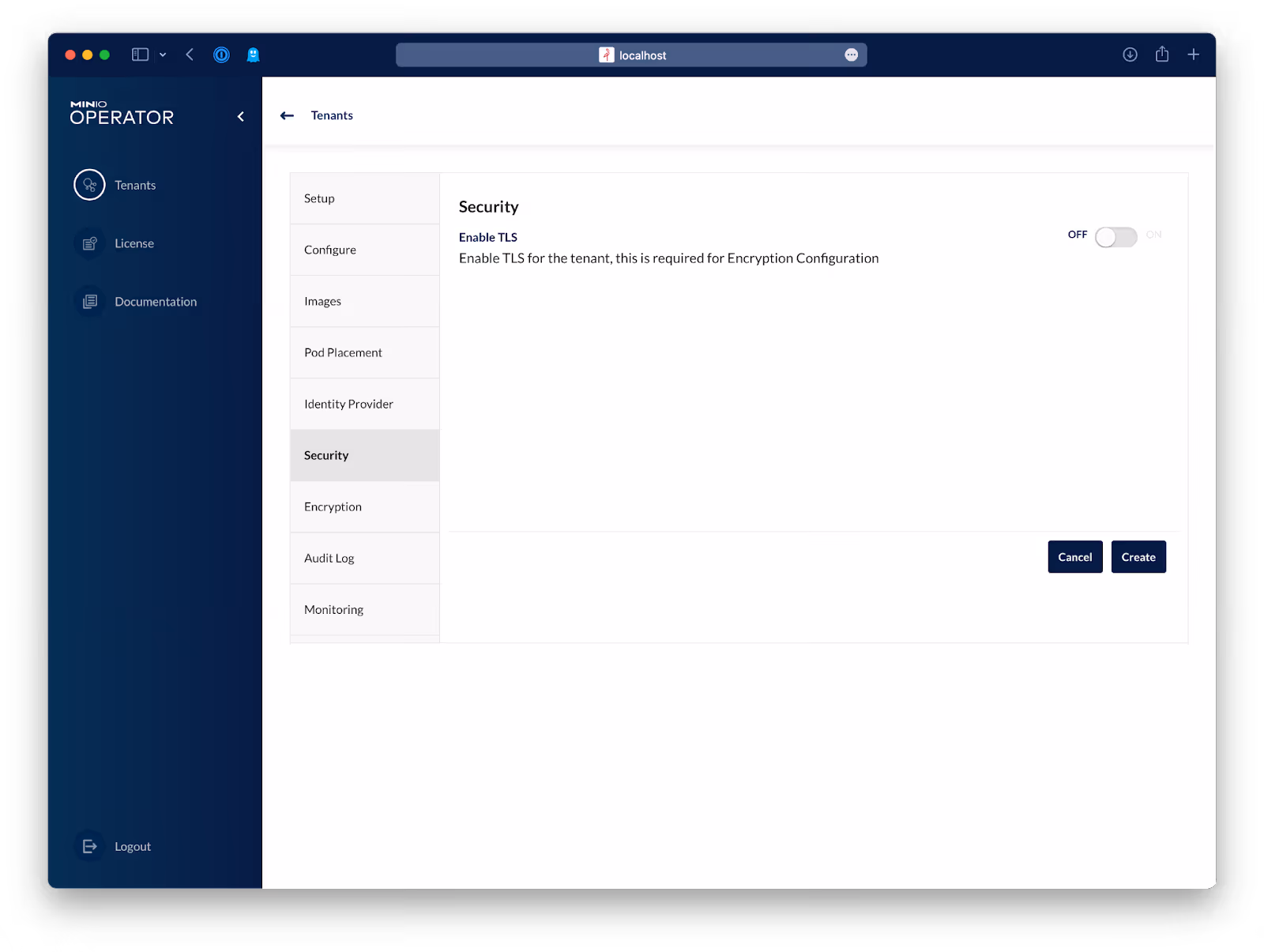1264x952 pixels.
Task: Click the Tenants breadcrumb link
Action: tap(332, 115)
